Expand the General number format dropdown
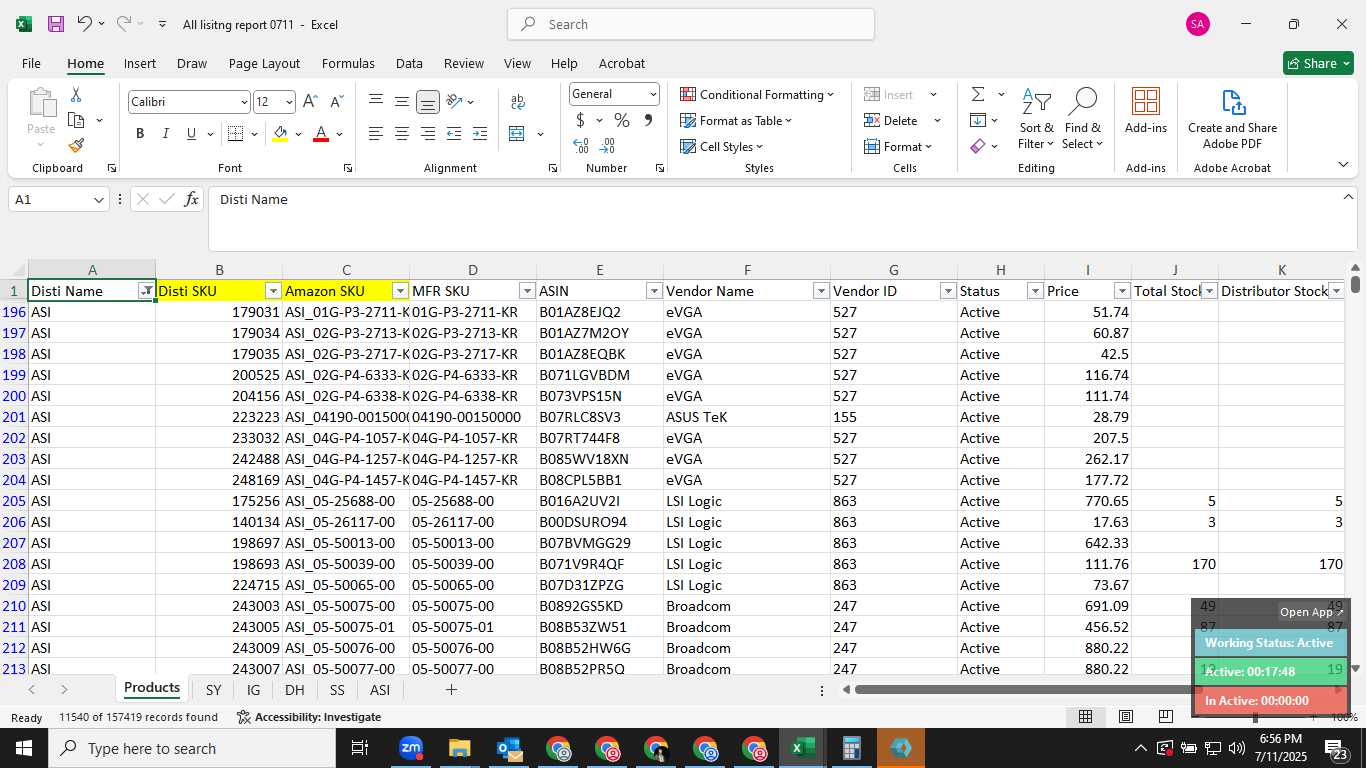 (653, 94)
